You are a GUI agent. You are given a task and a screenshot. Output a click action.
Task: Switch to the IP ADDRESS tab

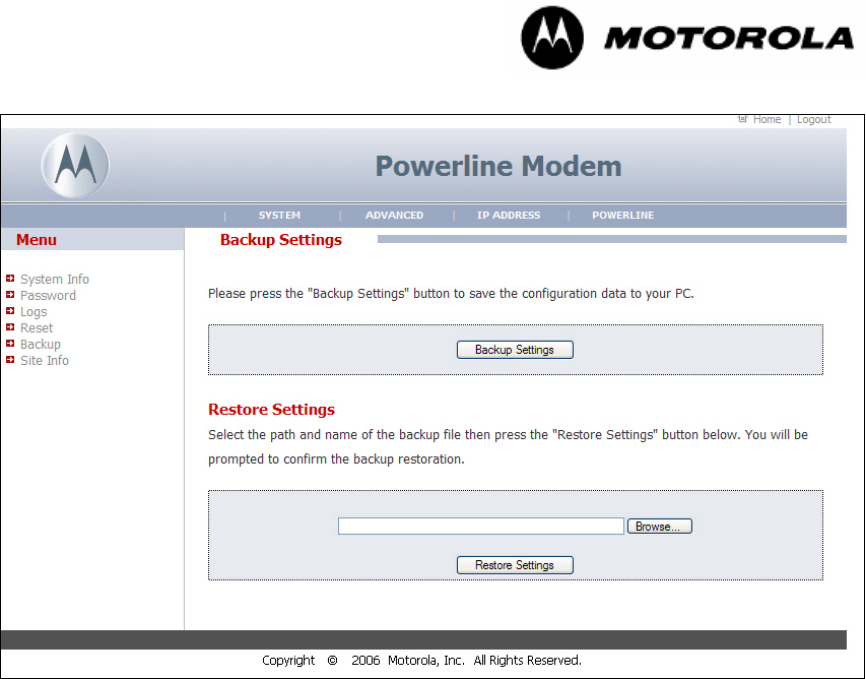click(509, 215)
